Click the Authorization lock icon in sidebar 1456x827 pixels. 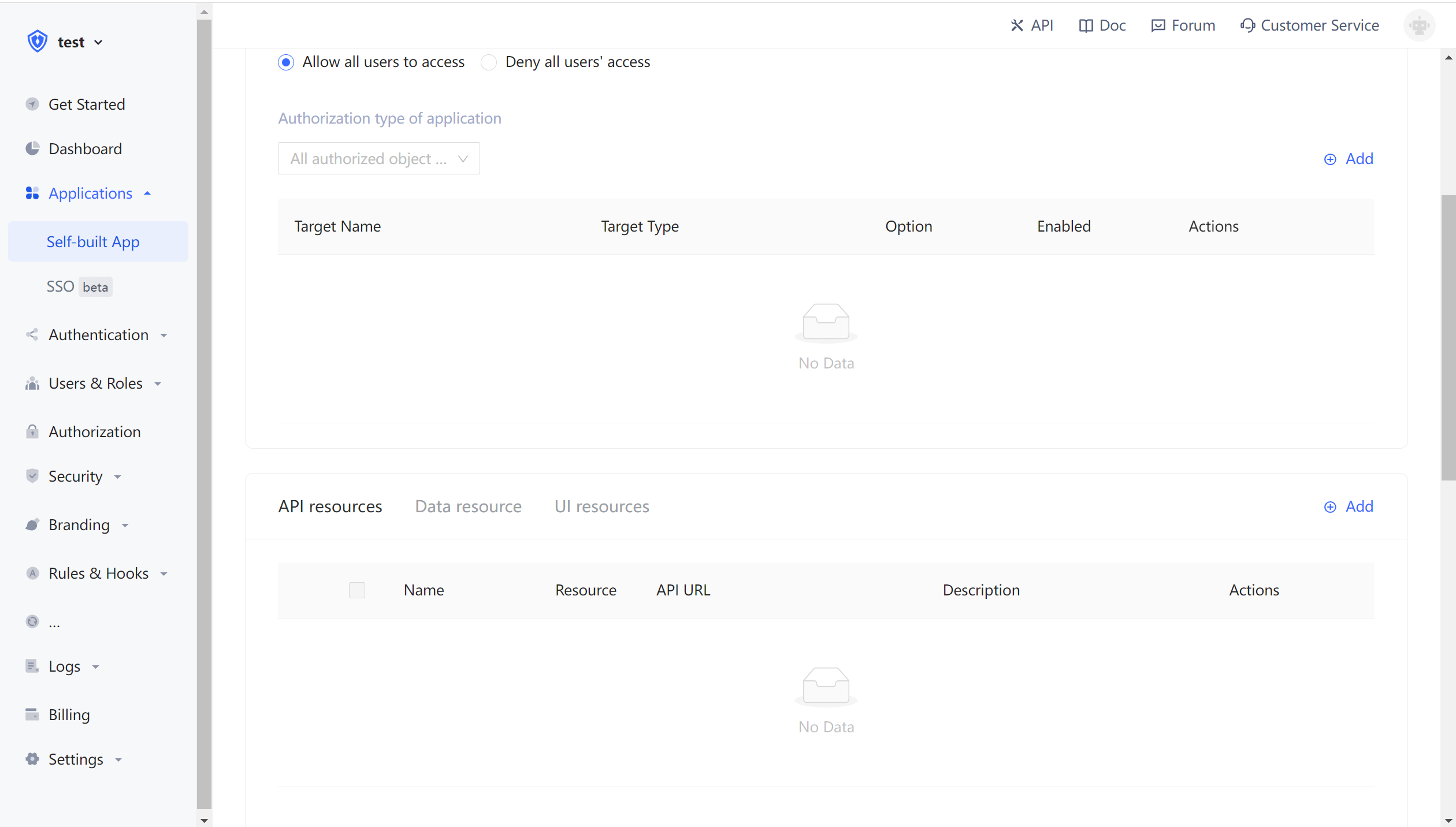tap(32, 432)
